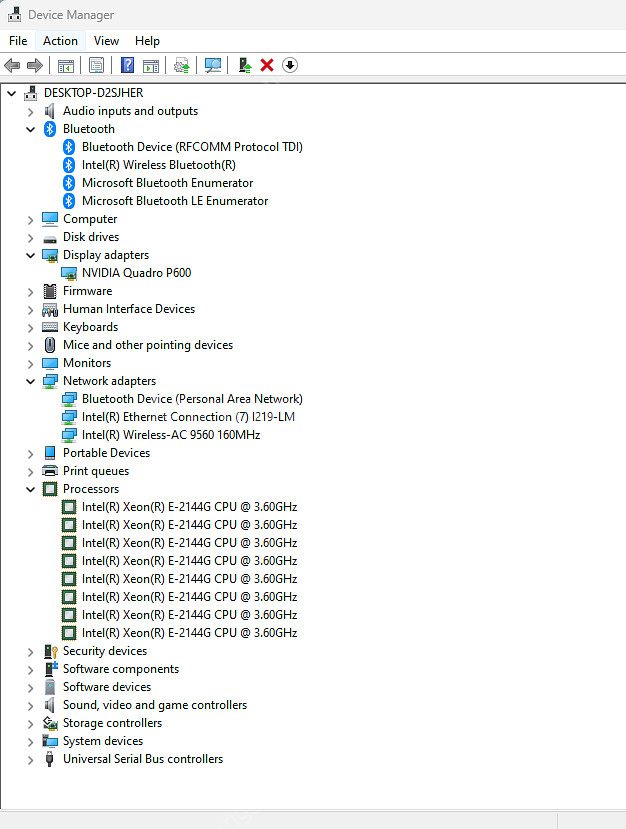Click the Display adapters category icon
Screen dimensions: 626x829
click(50, 255)
